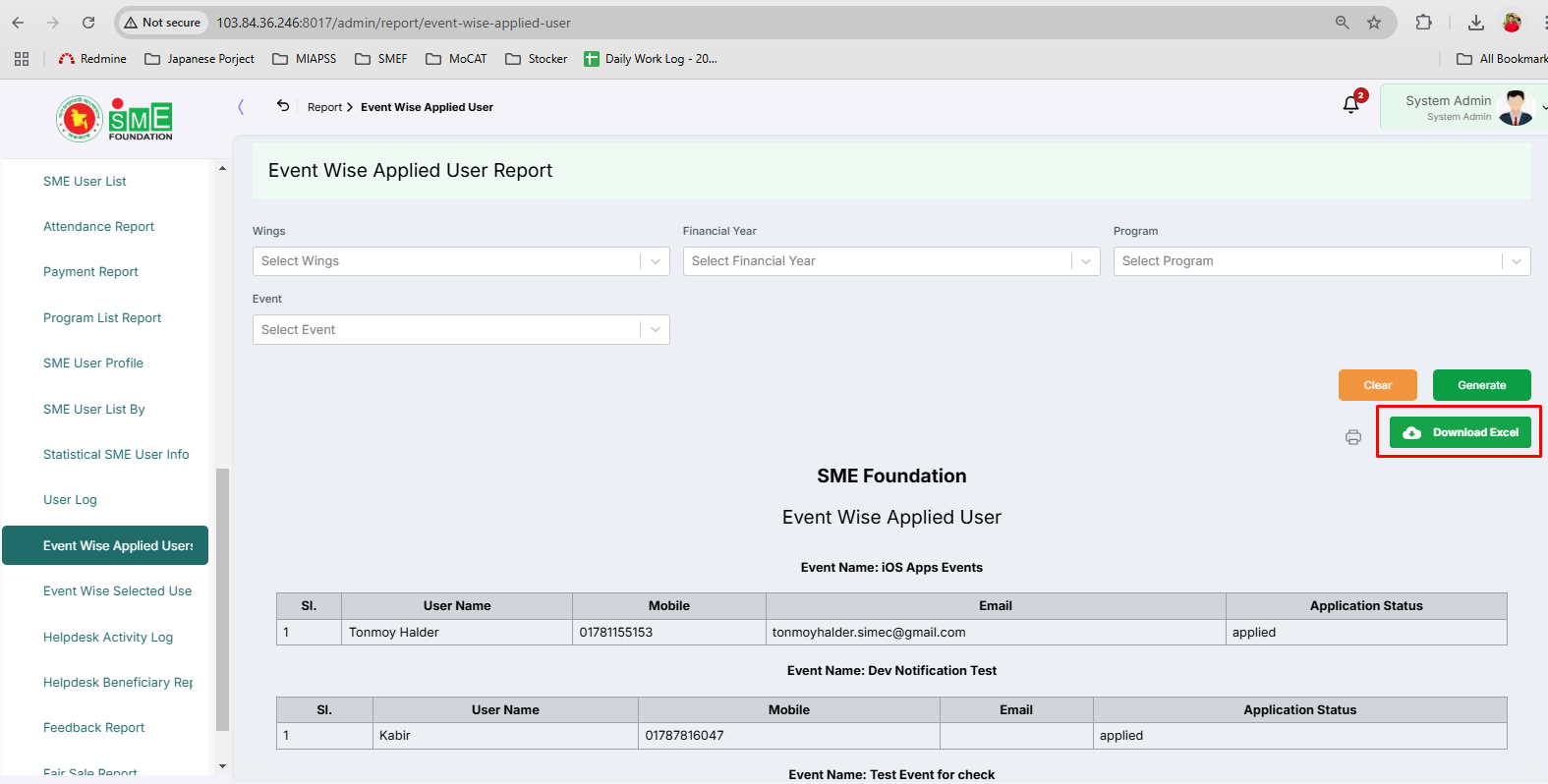
Task: Click mobile number 01781155153 cell
Action: pyautogui.click(x=669, y=633)
